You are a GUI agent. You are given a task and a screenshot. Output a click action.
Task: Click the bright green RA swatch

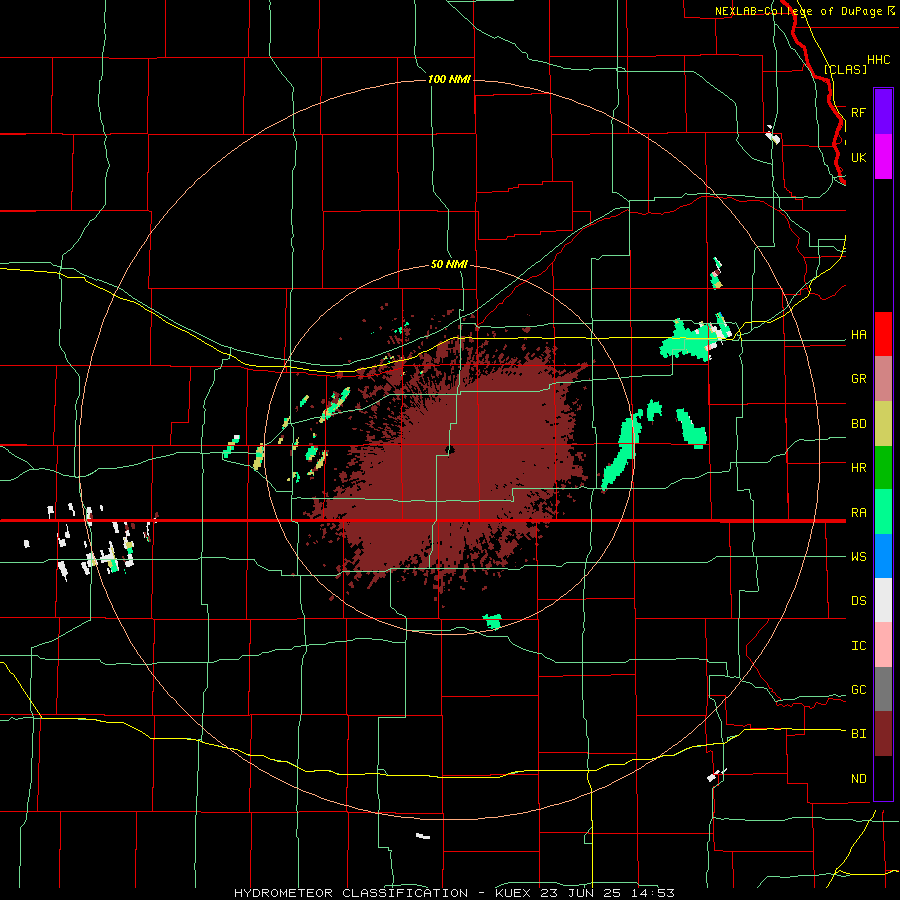[x=883, y=512]
